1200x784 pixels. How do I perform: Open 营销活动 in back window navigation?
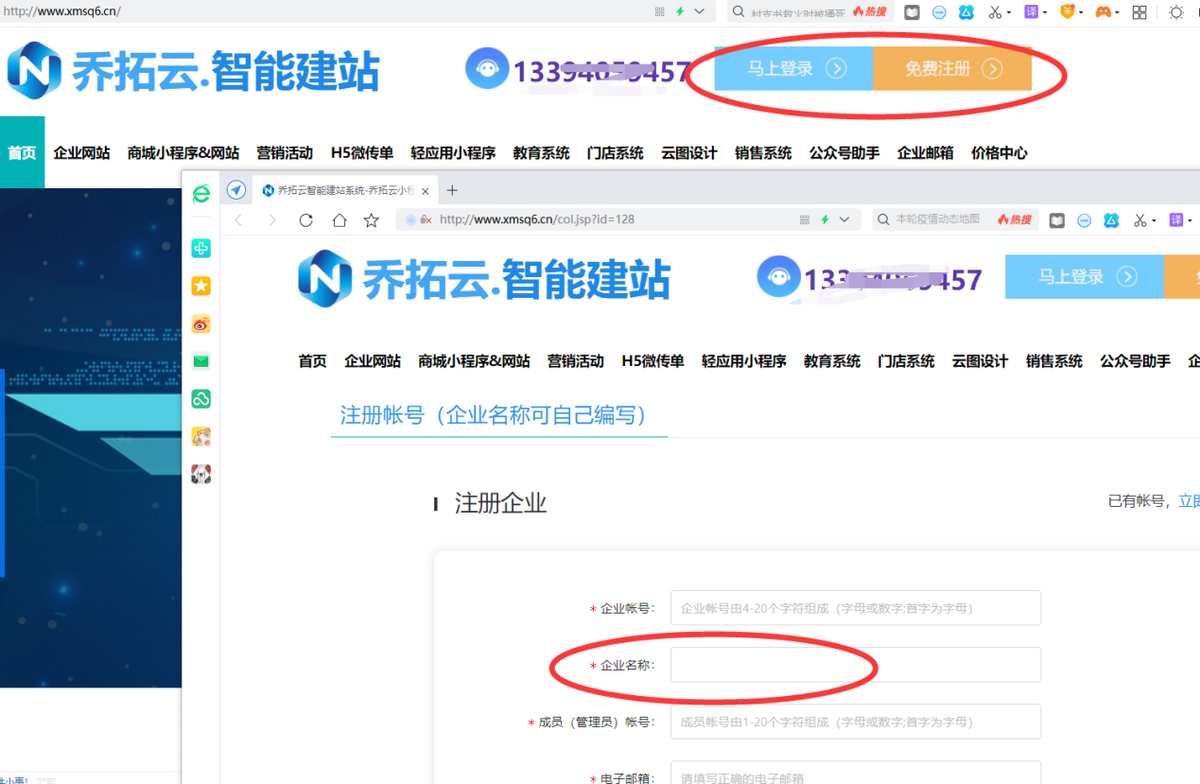click(x=285, y=153)
